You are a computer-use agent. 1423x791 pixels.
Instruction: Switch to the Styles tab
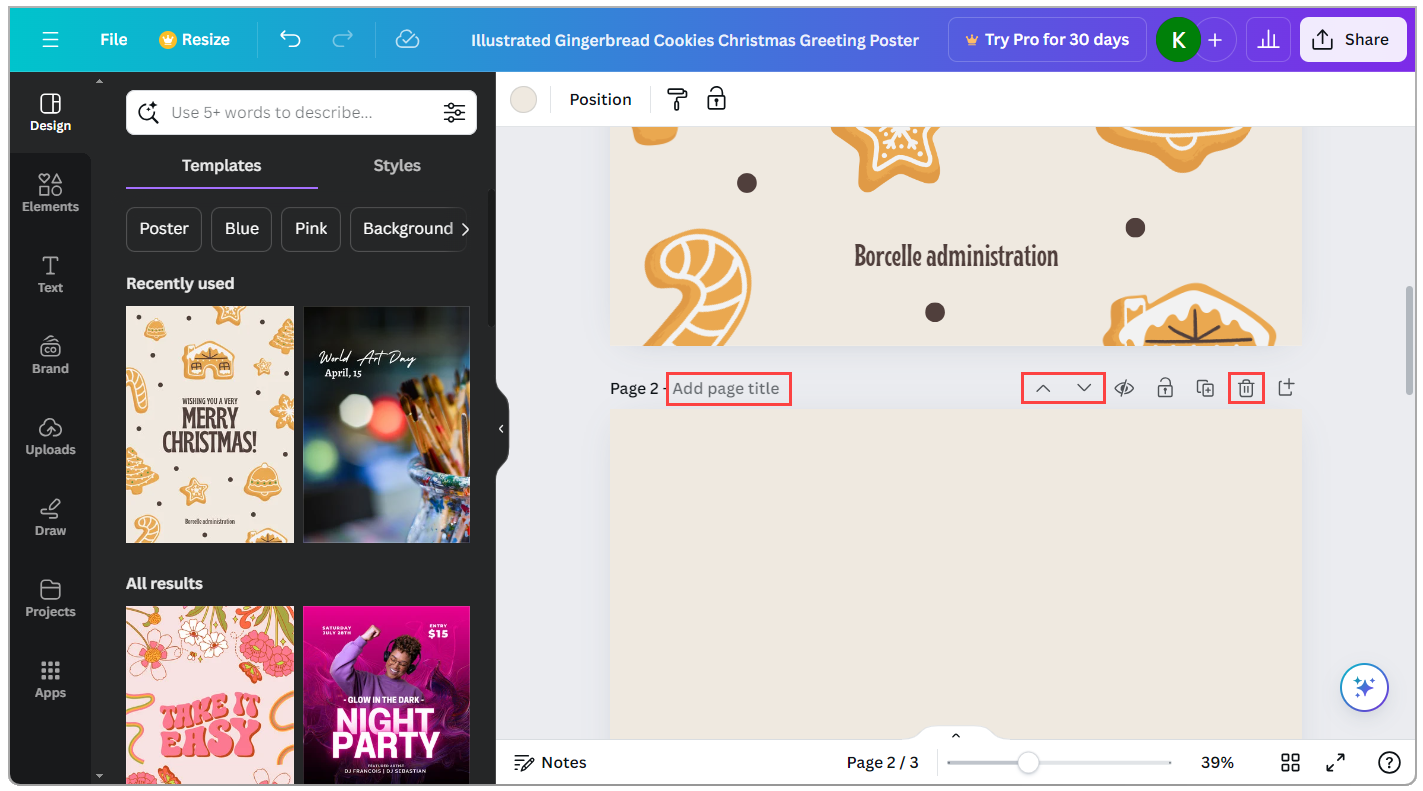click(x=396, y=166)
